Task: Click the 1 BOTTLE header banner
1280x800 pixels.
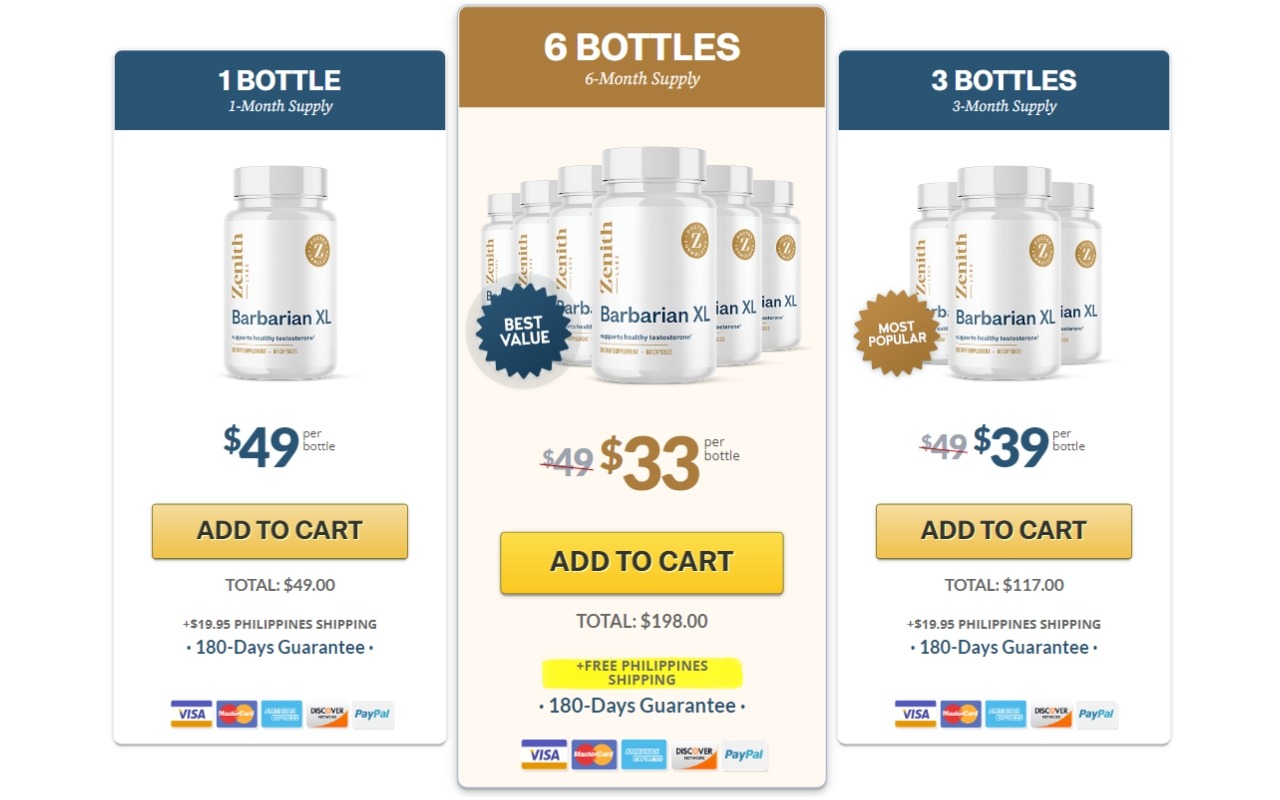Action: 280,90
